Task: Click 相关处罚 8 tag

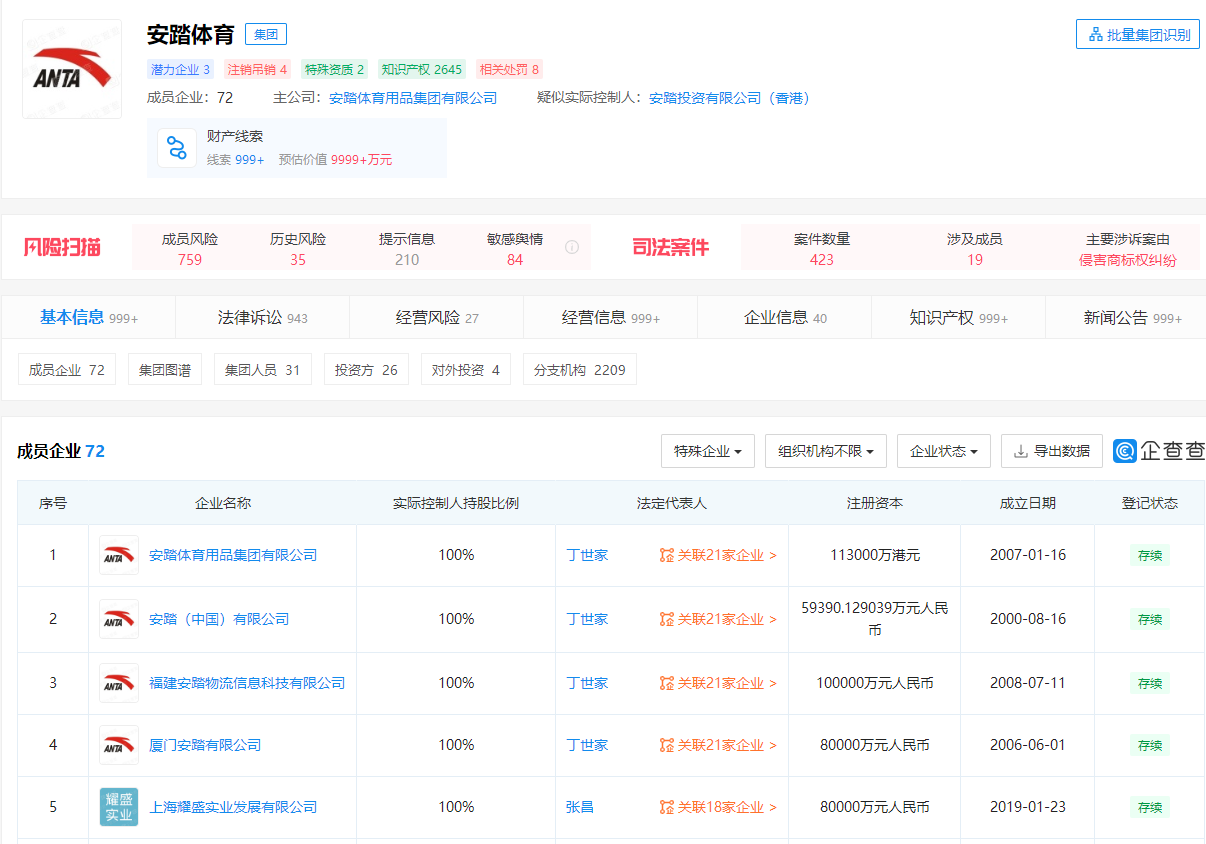Action: (x=510, y=69)
